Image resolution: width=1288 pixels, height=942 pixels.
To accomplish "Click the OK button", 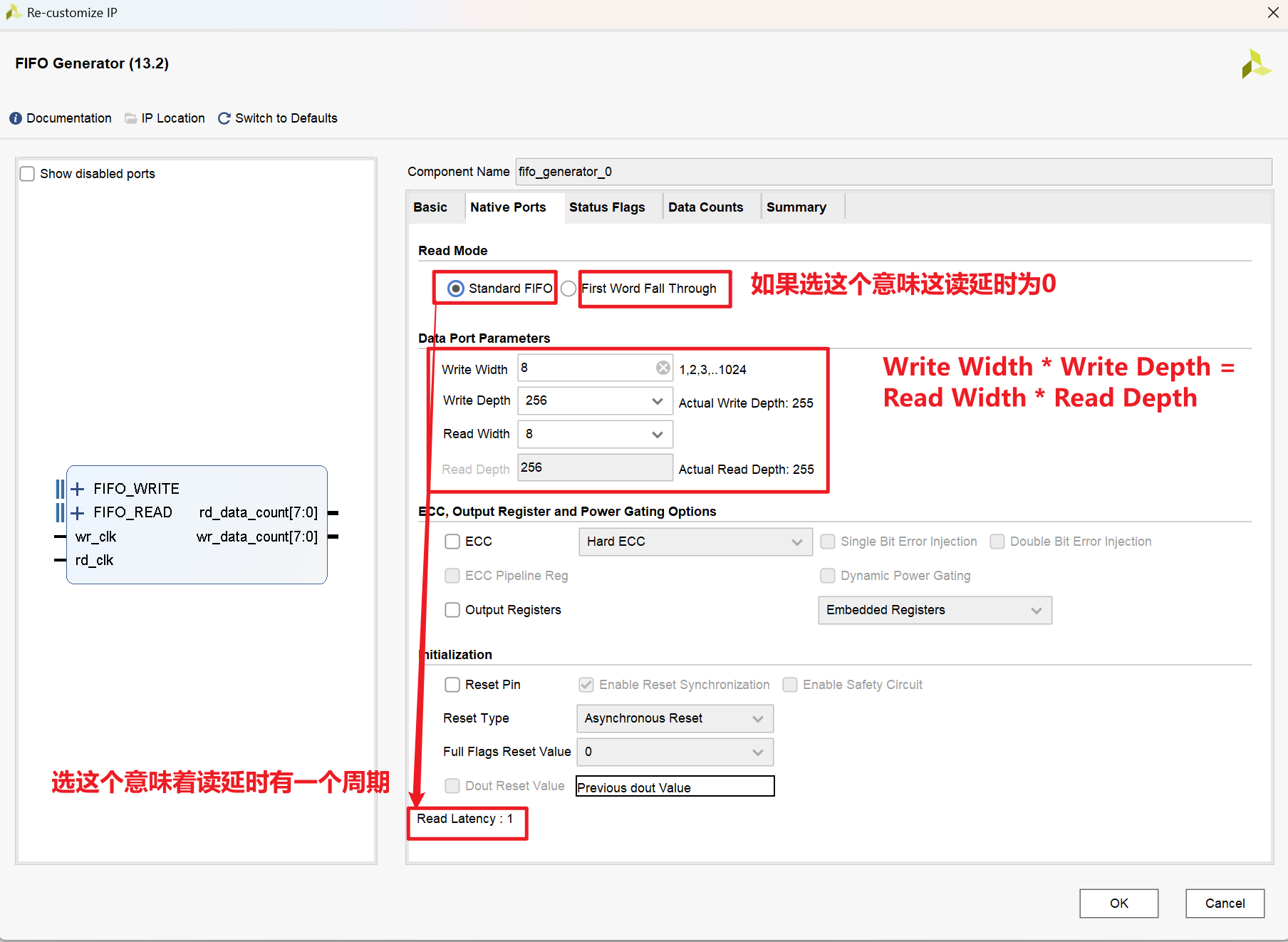I will coord(1118,904).
